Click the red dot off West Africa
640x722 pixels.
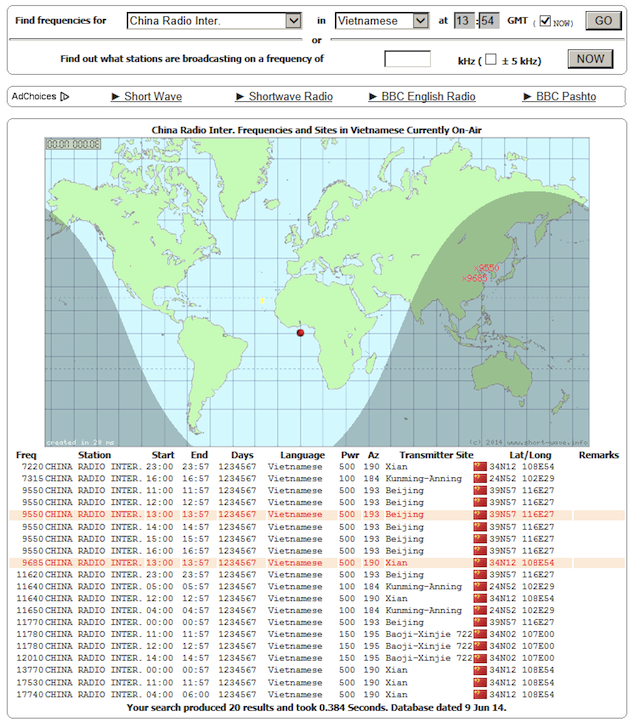click(x=300, y=332)
